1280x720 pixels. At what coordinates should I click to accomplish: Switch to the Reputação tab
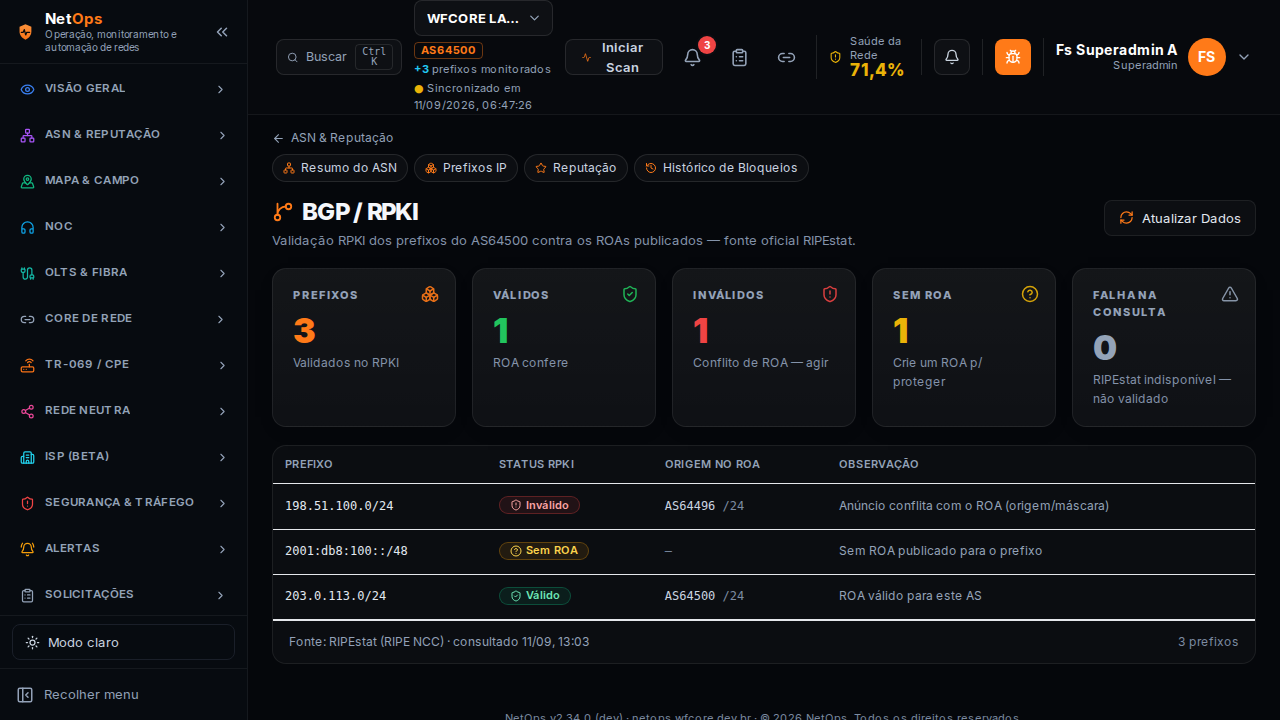tap(576, 168)
